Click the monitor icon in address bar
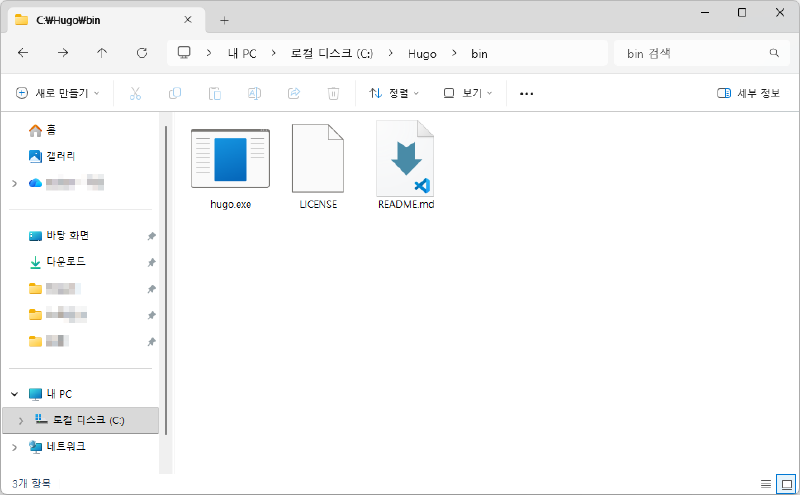The image size is (800, 495). tap(184, 53)
